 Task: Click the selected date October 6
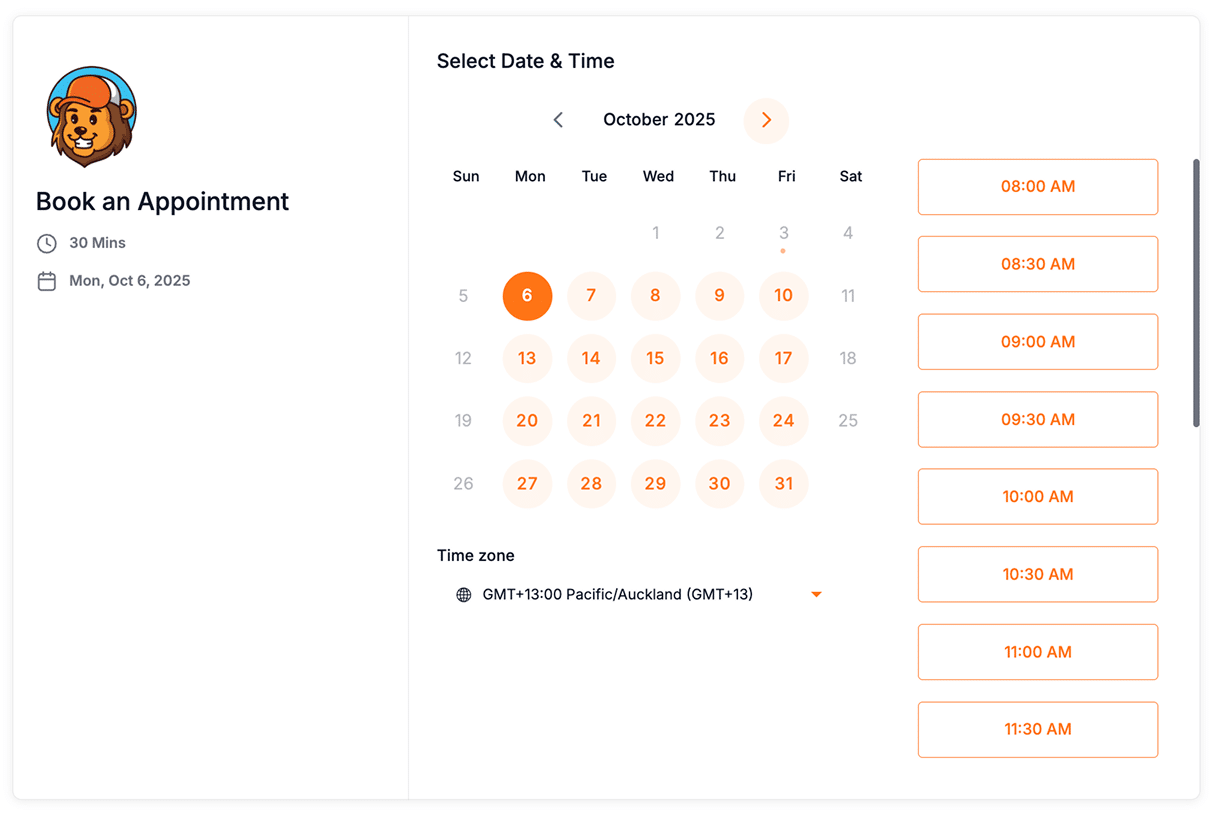(527, 296)
